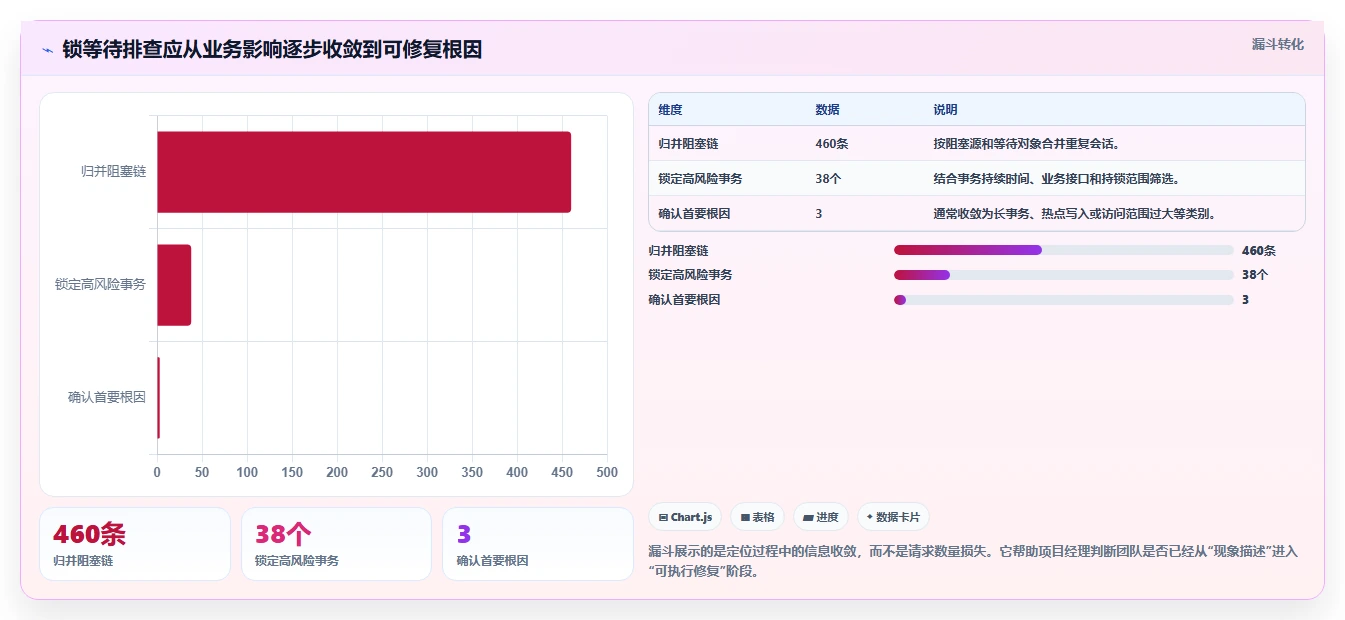The width and height of the screenshot is (1345, 620).
Task: Click the 0 tick on the chart x-axis
Action: pos(157,472)
